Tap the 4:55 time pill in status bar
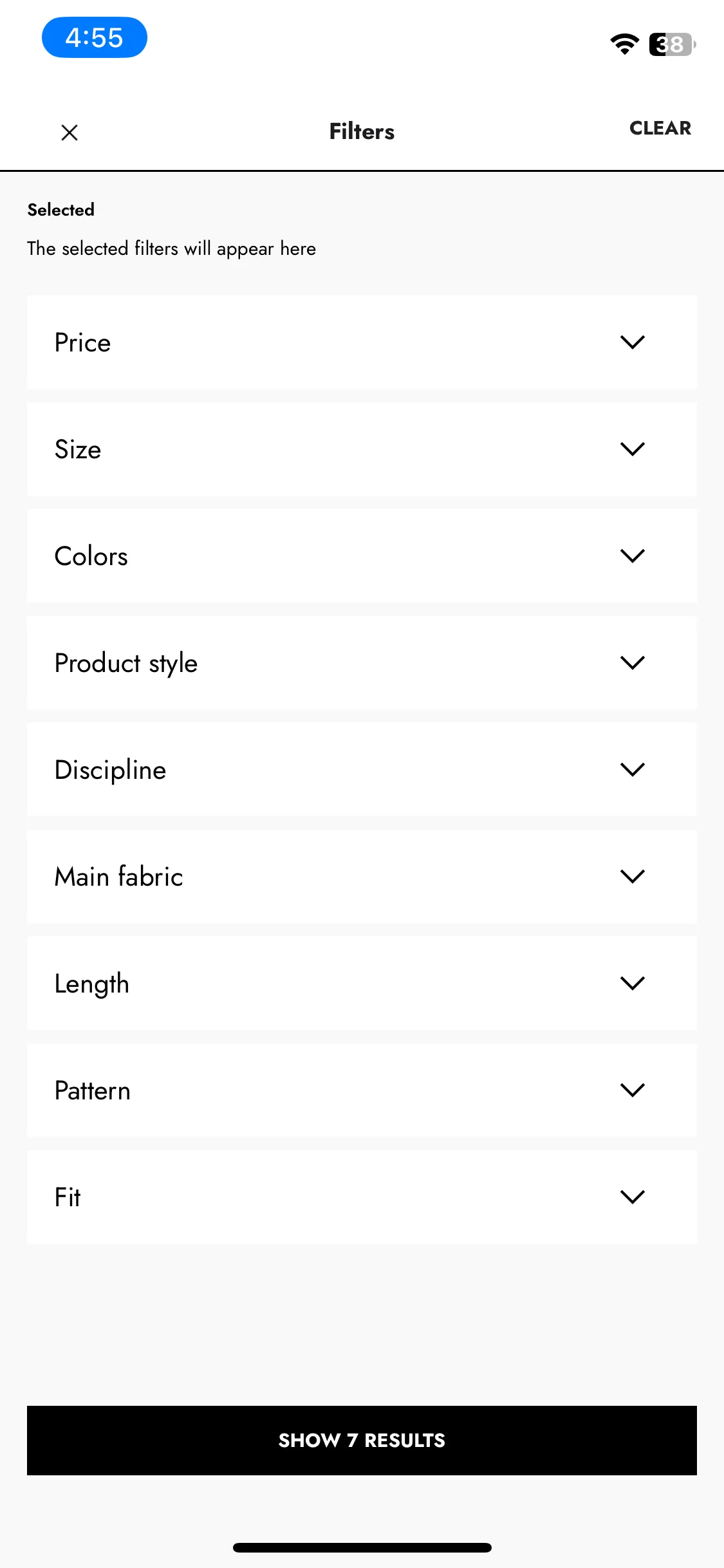 [x=95, y=37]
